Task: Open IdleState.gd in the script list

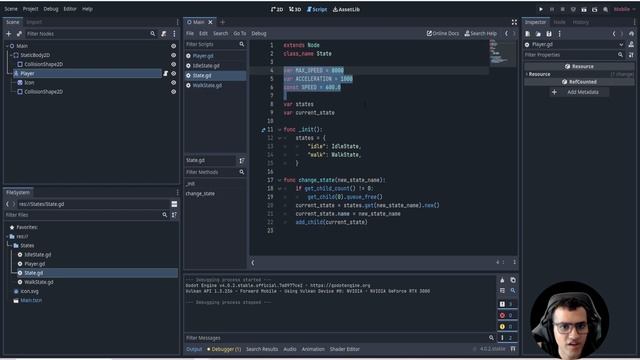Action: click(x=206, y=66)
